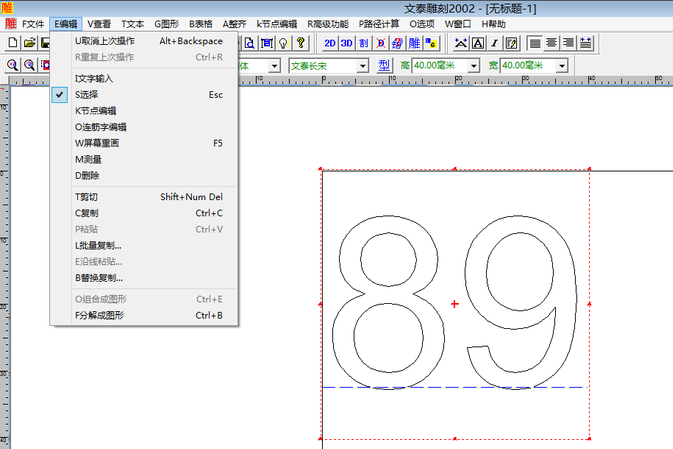
Task: Click the 3D toolbar icon
Action: 347,43
